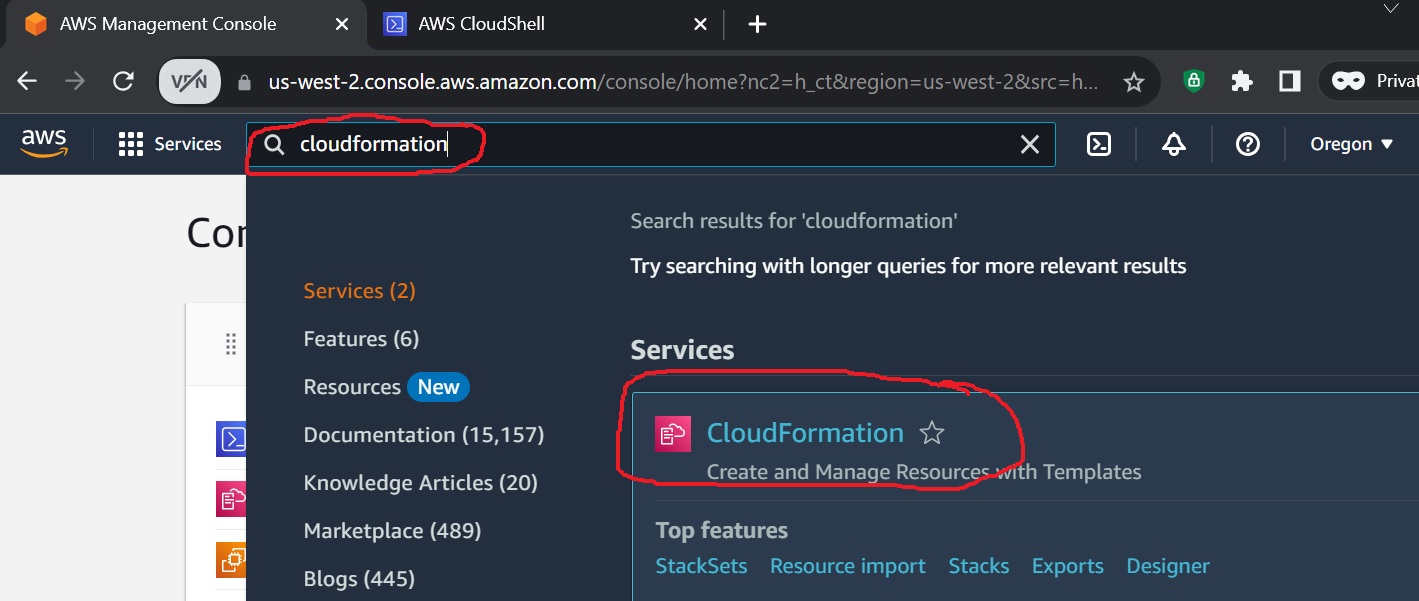Click the CloudFormation pink service icon

pos(673,434)
